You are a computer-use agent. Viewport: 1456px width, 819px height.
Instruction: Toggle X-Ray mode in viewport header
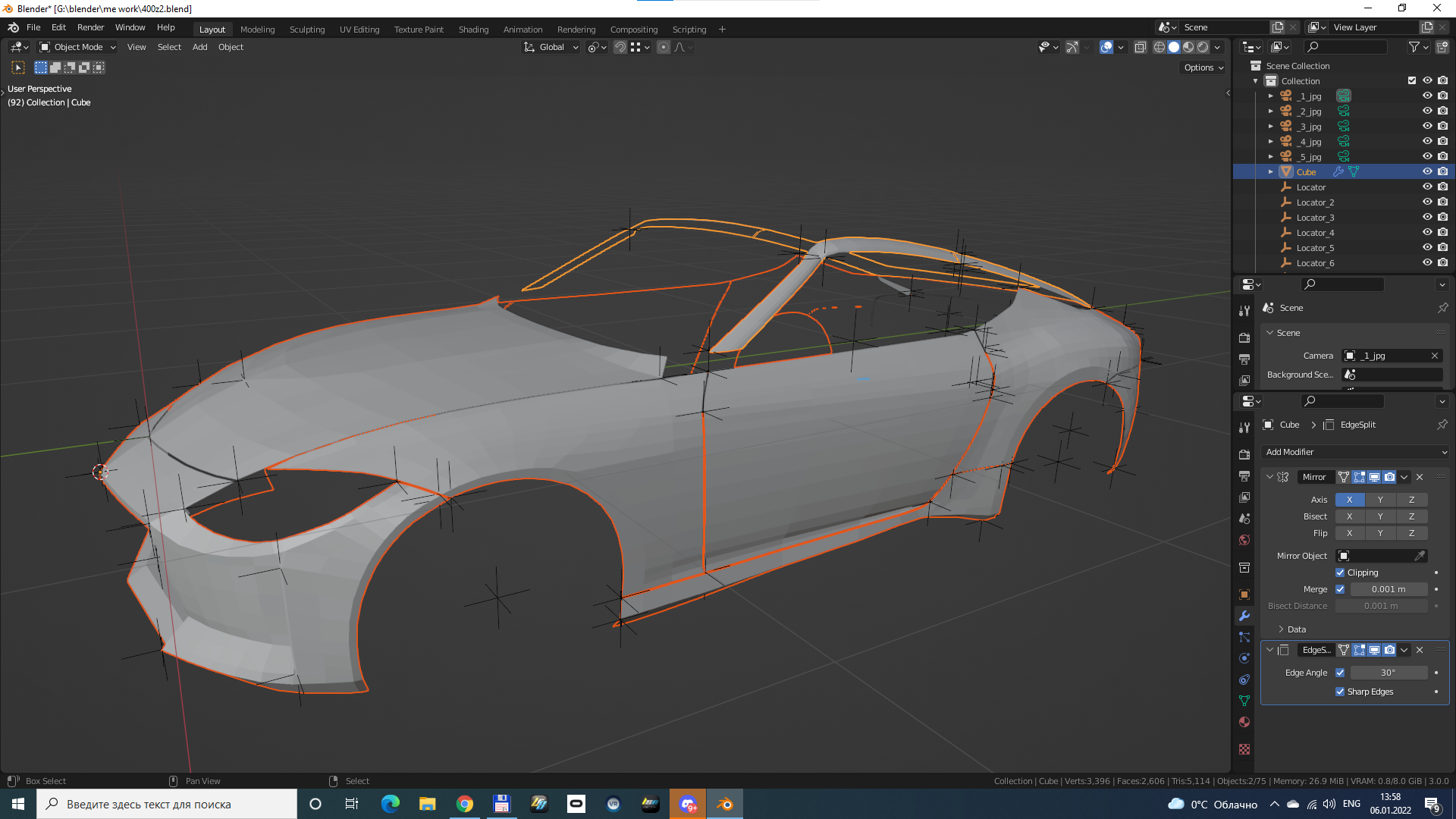tap(1140, 47)
